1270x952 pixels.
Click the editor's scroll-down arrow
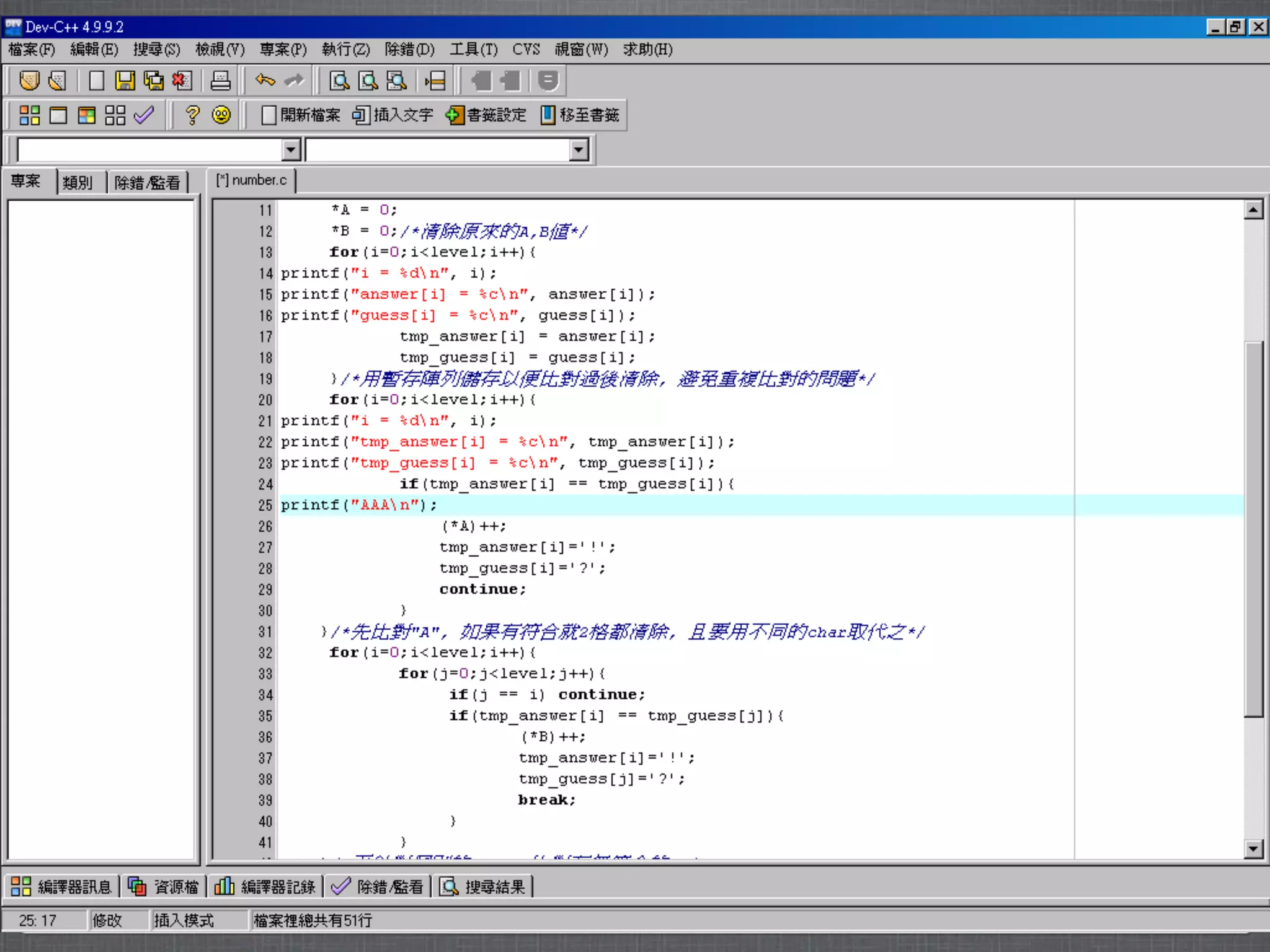[x=1253, y=848]
